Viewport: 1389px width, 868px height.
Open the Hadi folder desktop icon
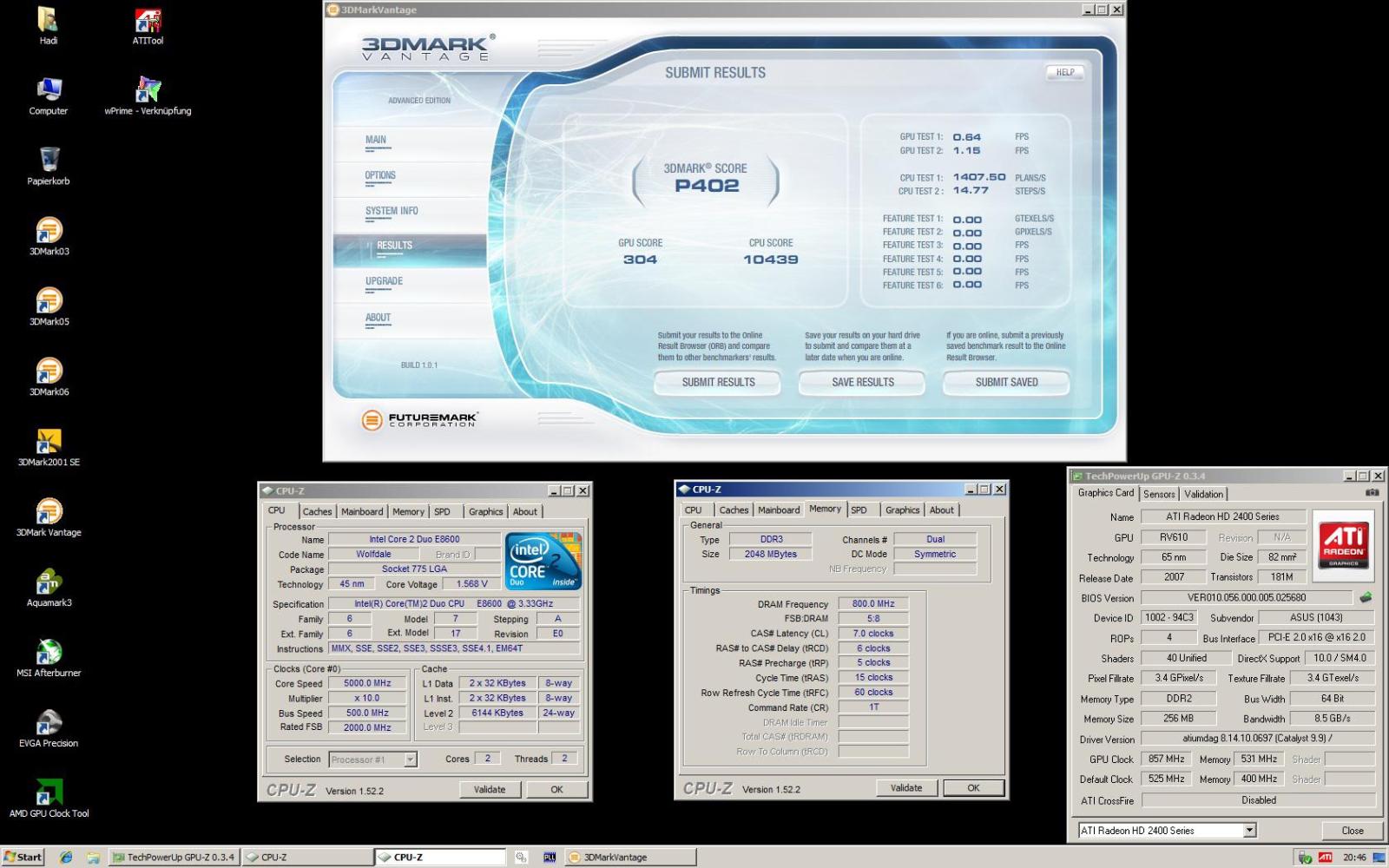[x=49, y=26]
